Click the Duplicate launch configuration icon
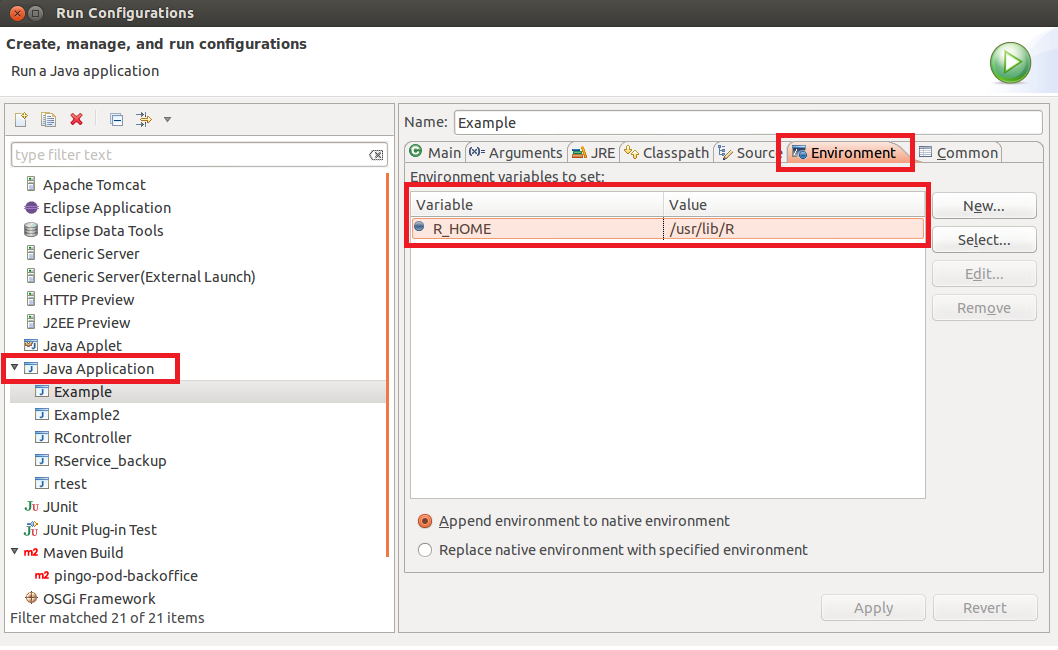 pyautogui.click(x=49, y=119)
